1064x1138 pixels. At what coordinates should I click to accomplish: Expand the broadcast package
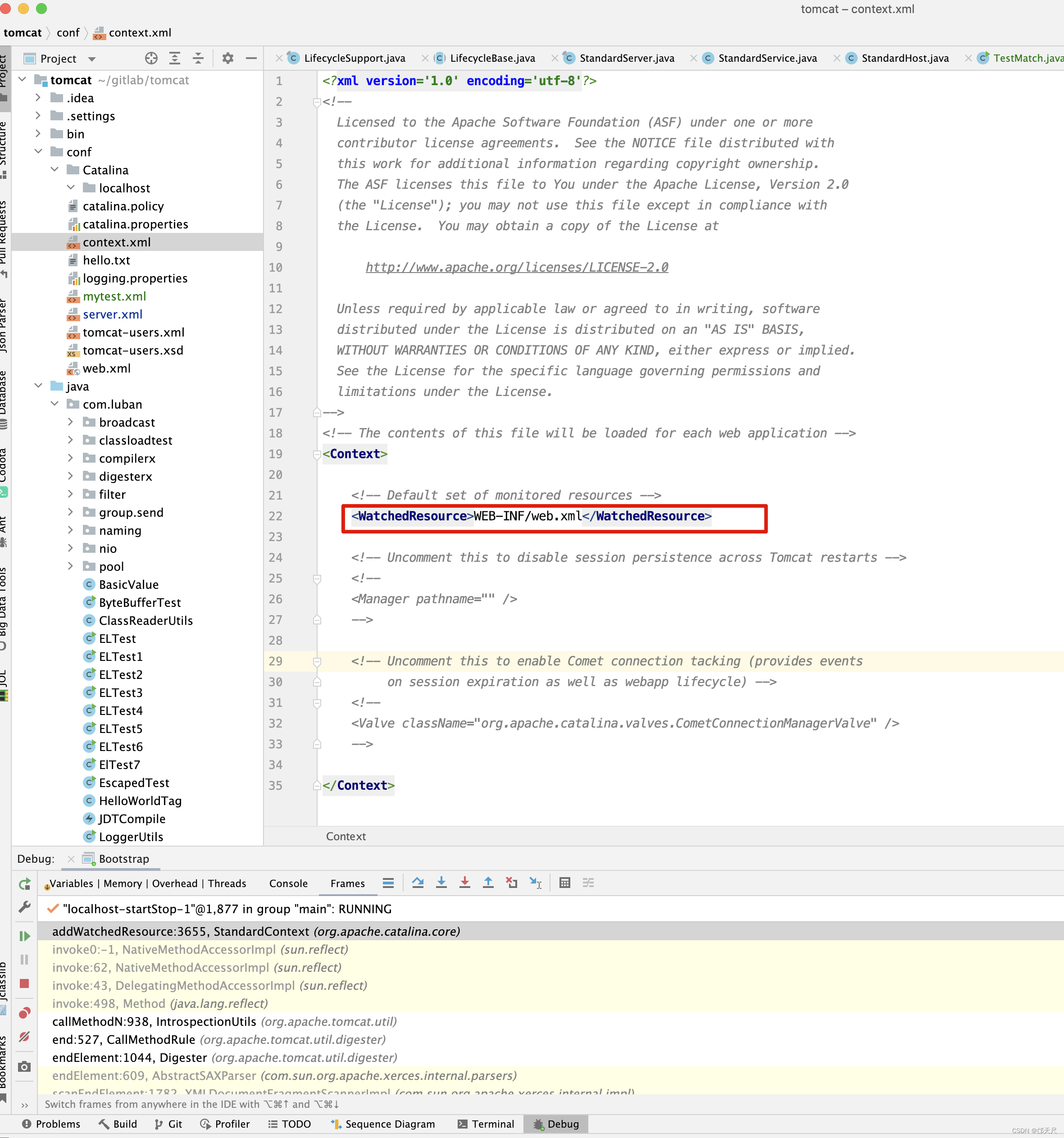tap(70, 422)
